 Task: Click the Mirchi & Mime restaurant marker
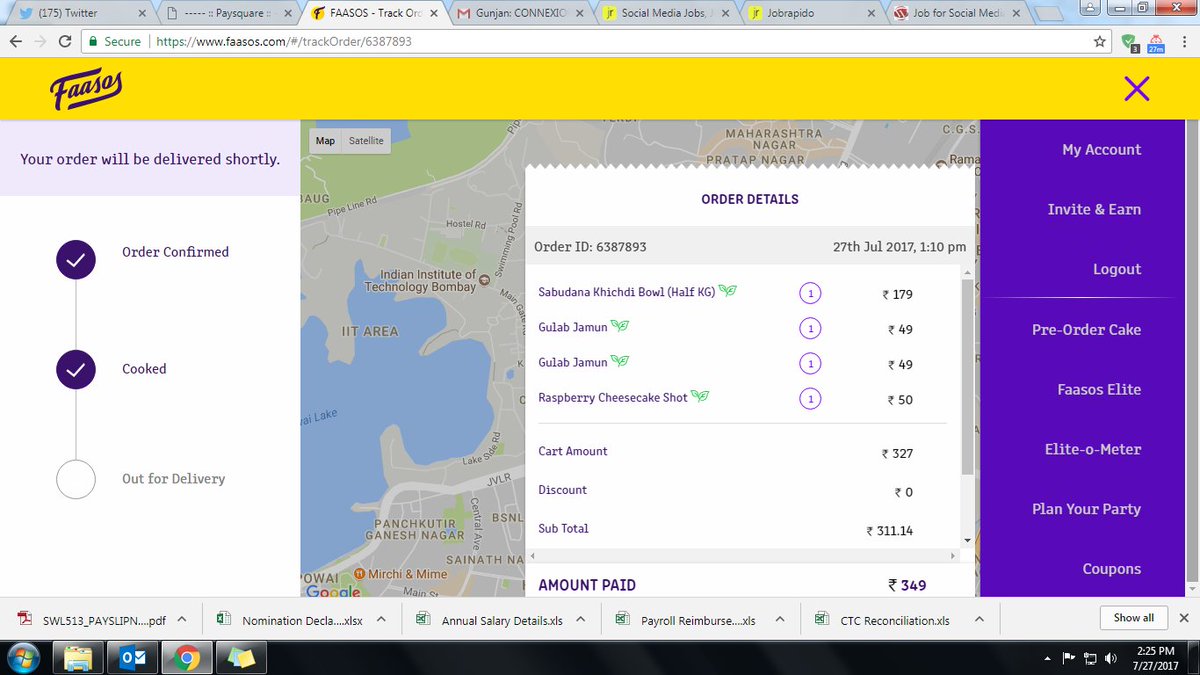click(359, 574)
